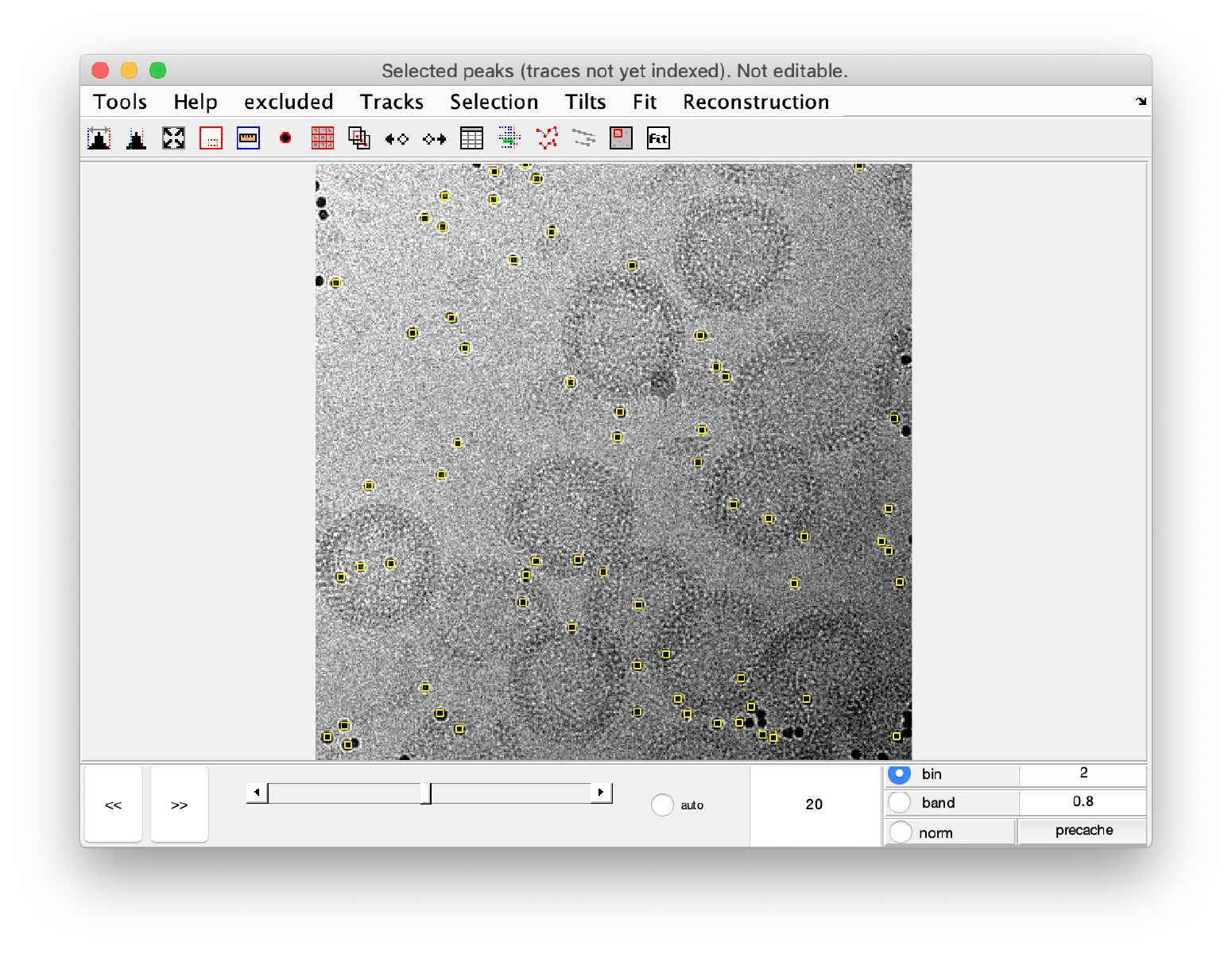The image size is (1232, 954).
Task: Select the peak trace network tool
Action: tap(548, 138)
